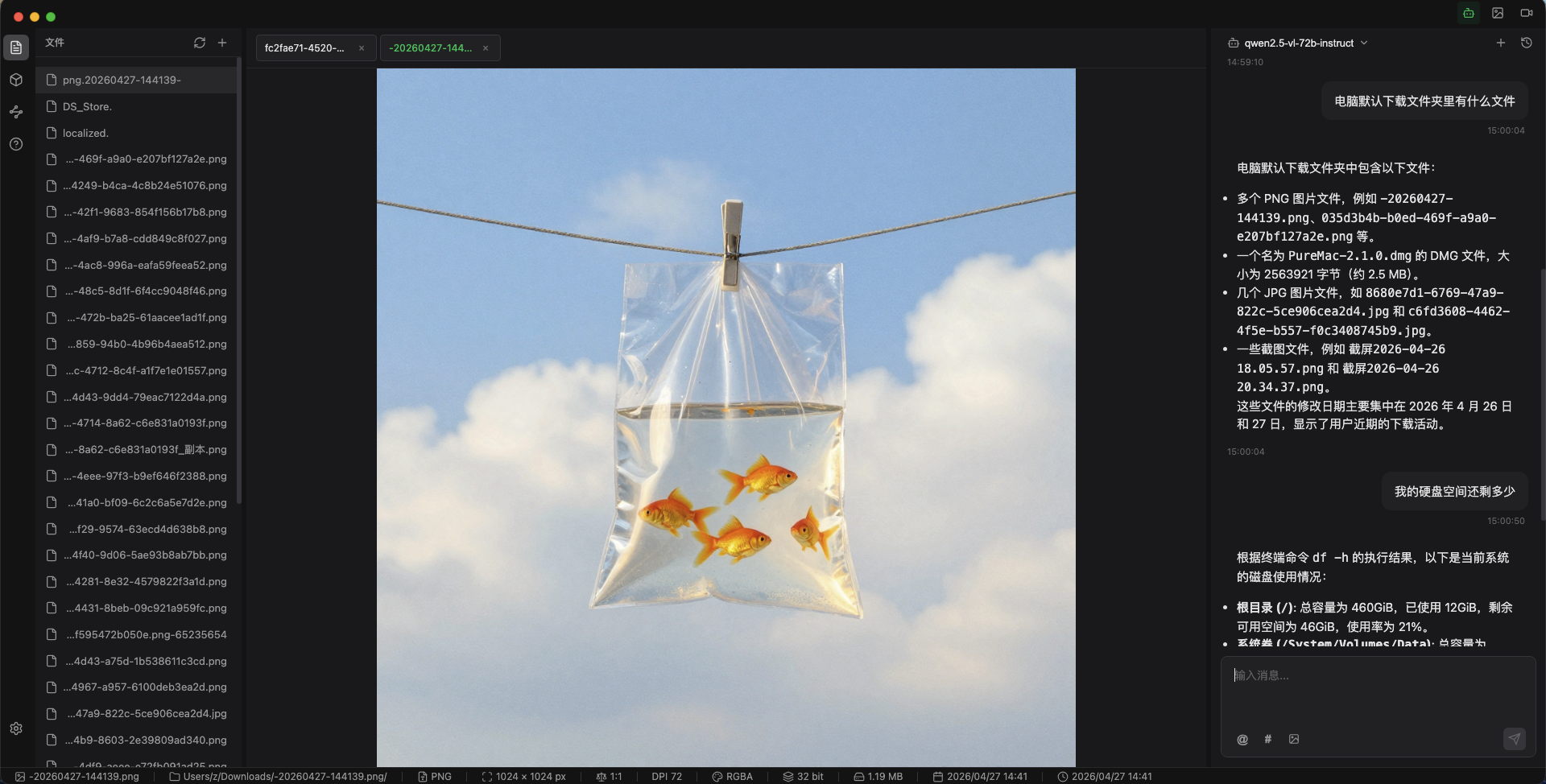Open the help question-mark sidebar icon
Viewport: 1546px width, 784px height.
point(16,144)
